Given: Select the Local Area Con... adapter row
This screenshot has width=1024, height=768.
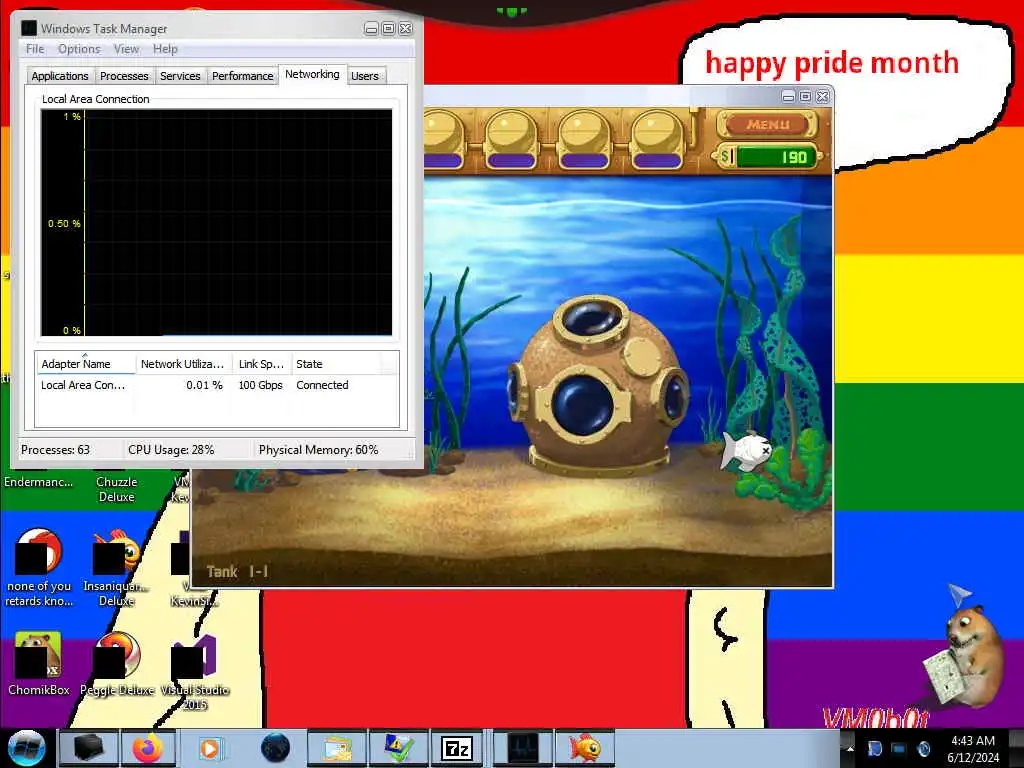Looking at the screenshot, I should point(216,385).
